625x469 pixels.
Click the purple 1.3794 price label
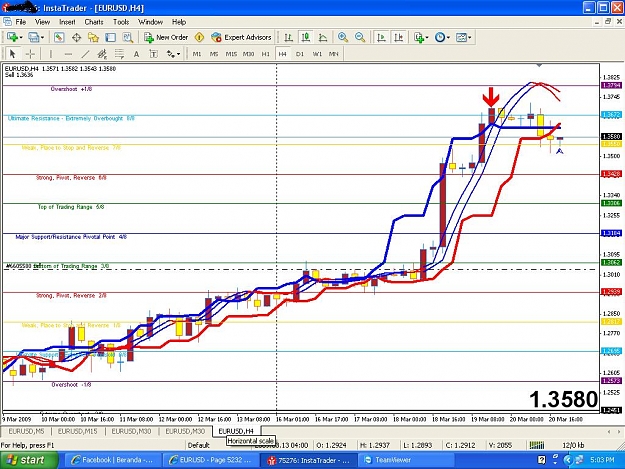[611, 85]
